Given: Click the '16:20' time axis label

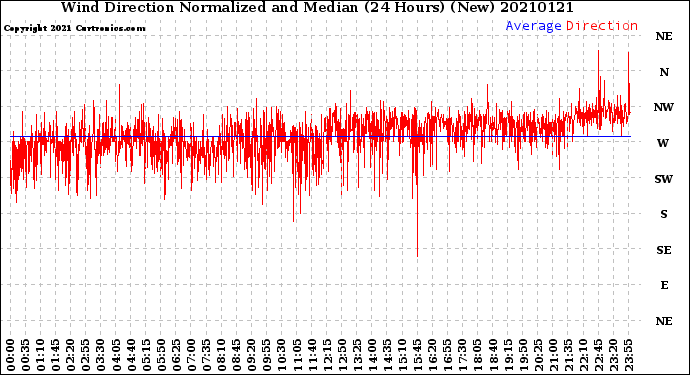Looking at the screenshot, I should tap(432, 356).
